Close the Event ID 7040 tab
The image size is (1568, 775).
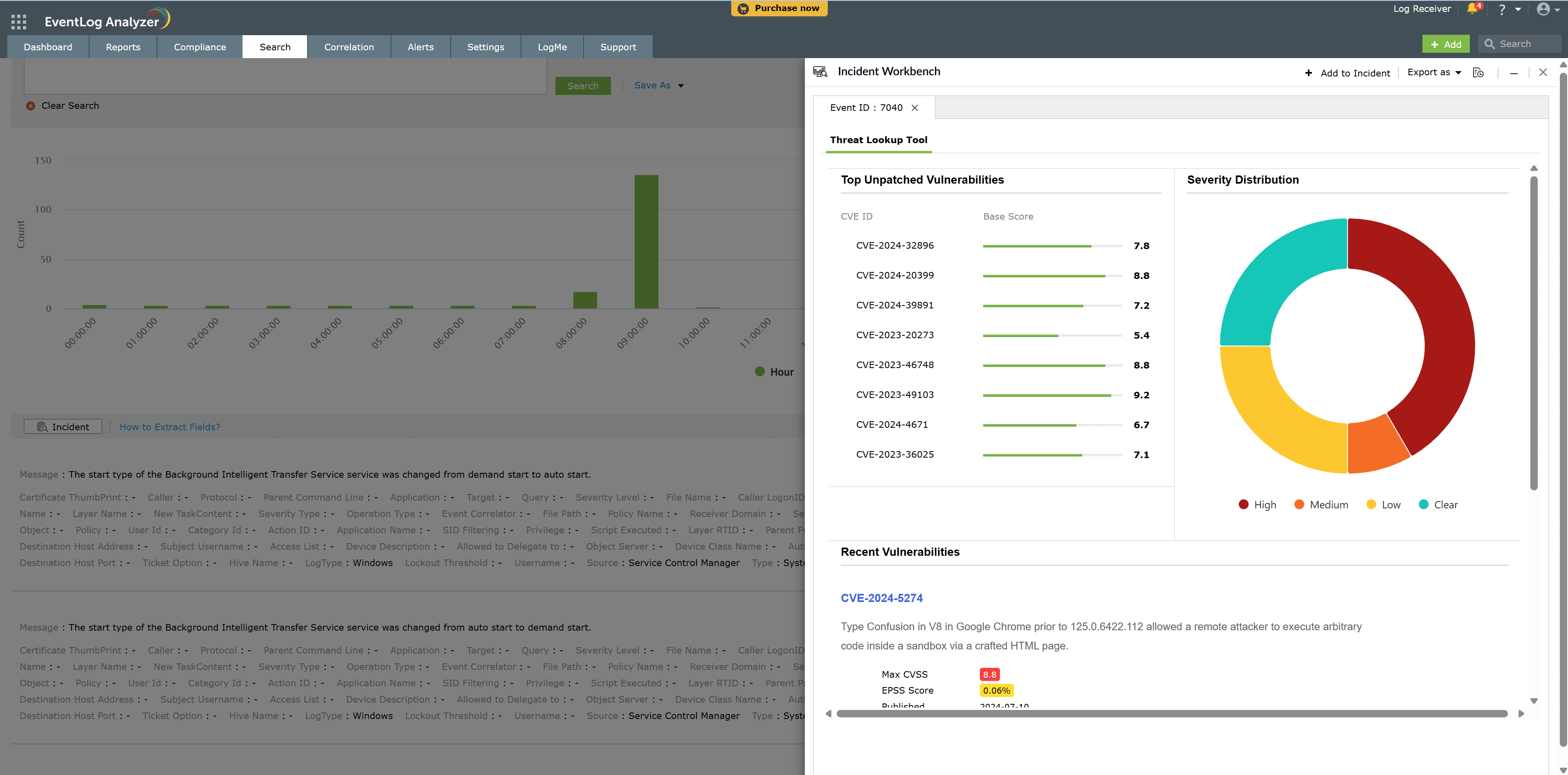click(x=914, y=108)
